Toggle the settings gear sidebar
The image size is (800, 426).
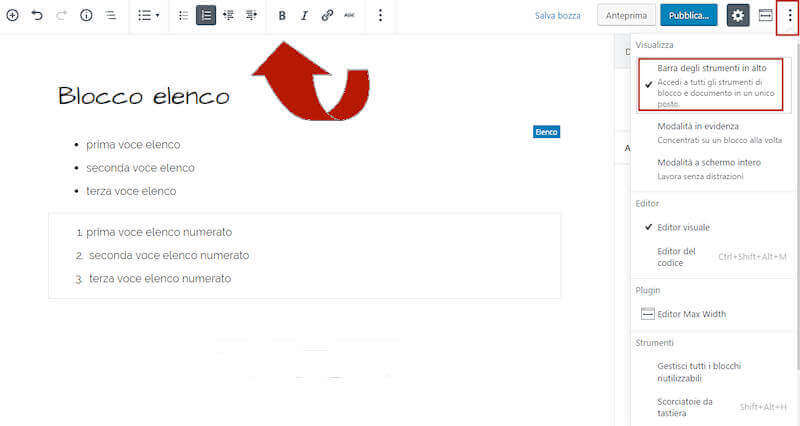738,16
